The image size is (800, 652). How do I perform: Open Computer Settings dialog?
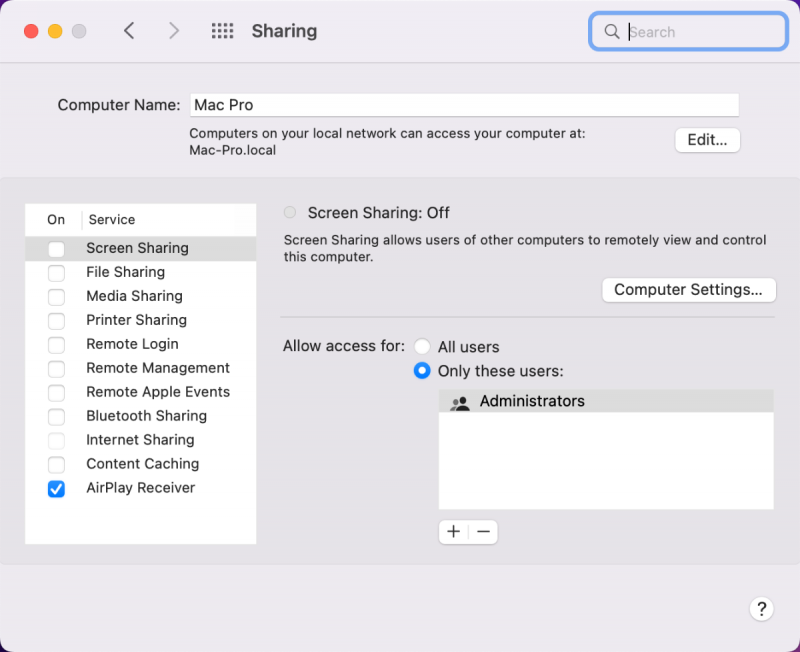click(x=688, y=290)
